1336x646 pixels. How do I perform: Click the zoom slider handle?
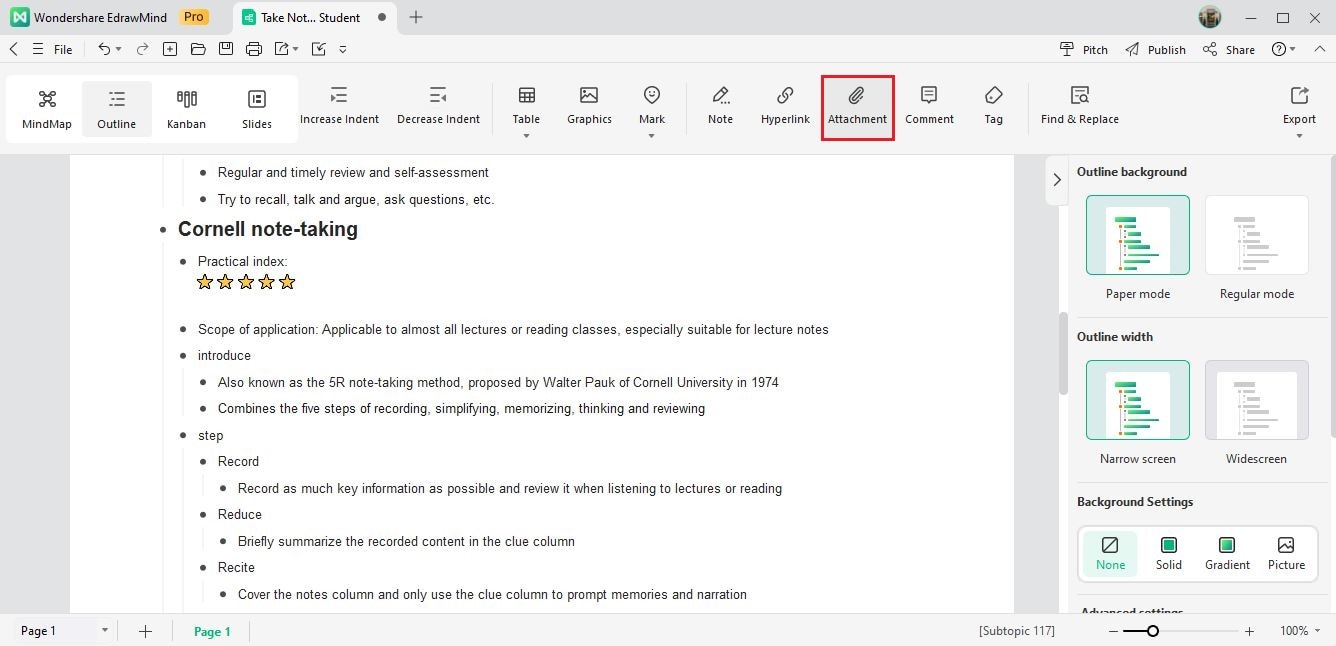click(x=1153, y=631)
